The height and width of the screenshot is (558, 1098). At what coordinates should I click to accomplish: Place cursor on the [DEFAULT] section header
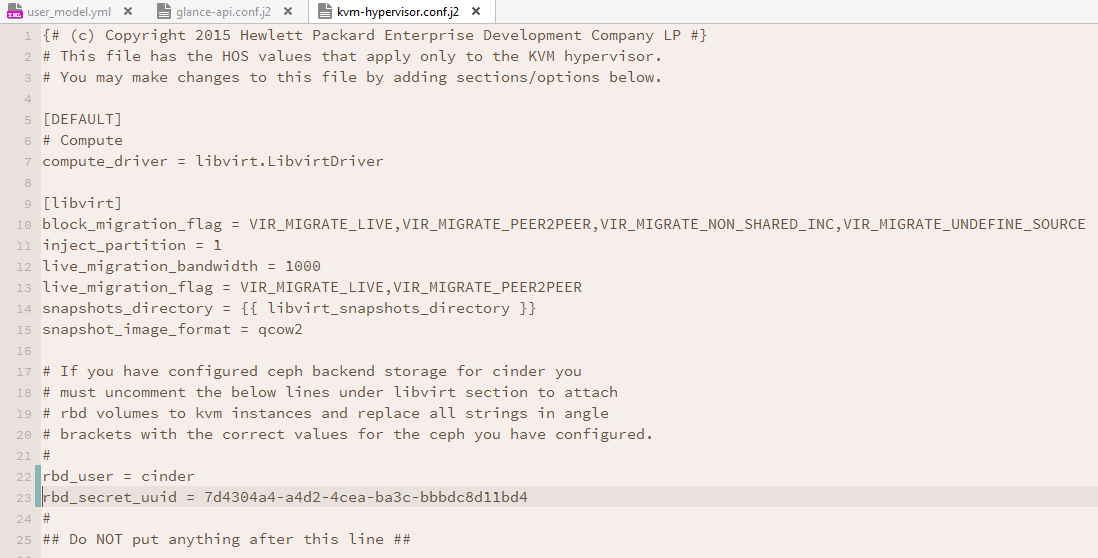[x=82, y=119]
